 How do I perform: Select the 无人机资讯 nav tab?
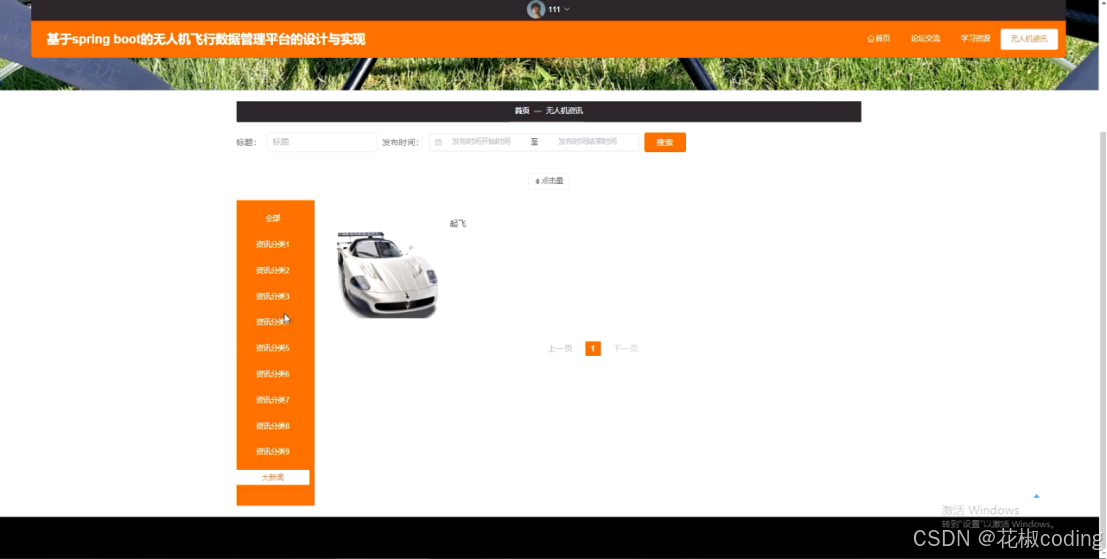[1029, 39]
